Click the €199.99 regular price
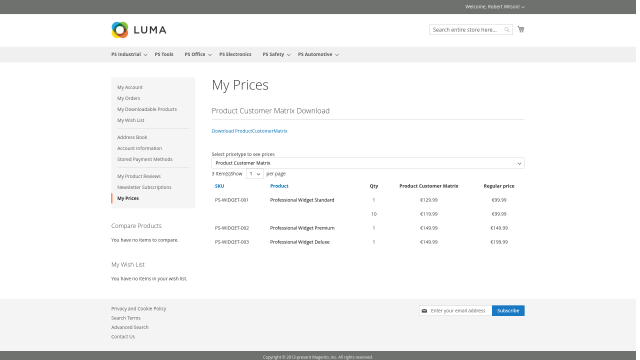This screenshot has height=360, width=640. pos(499,242)
